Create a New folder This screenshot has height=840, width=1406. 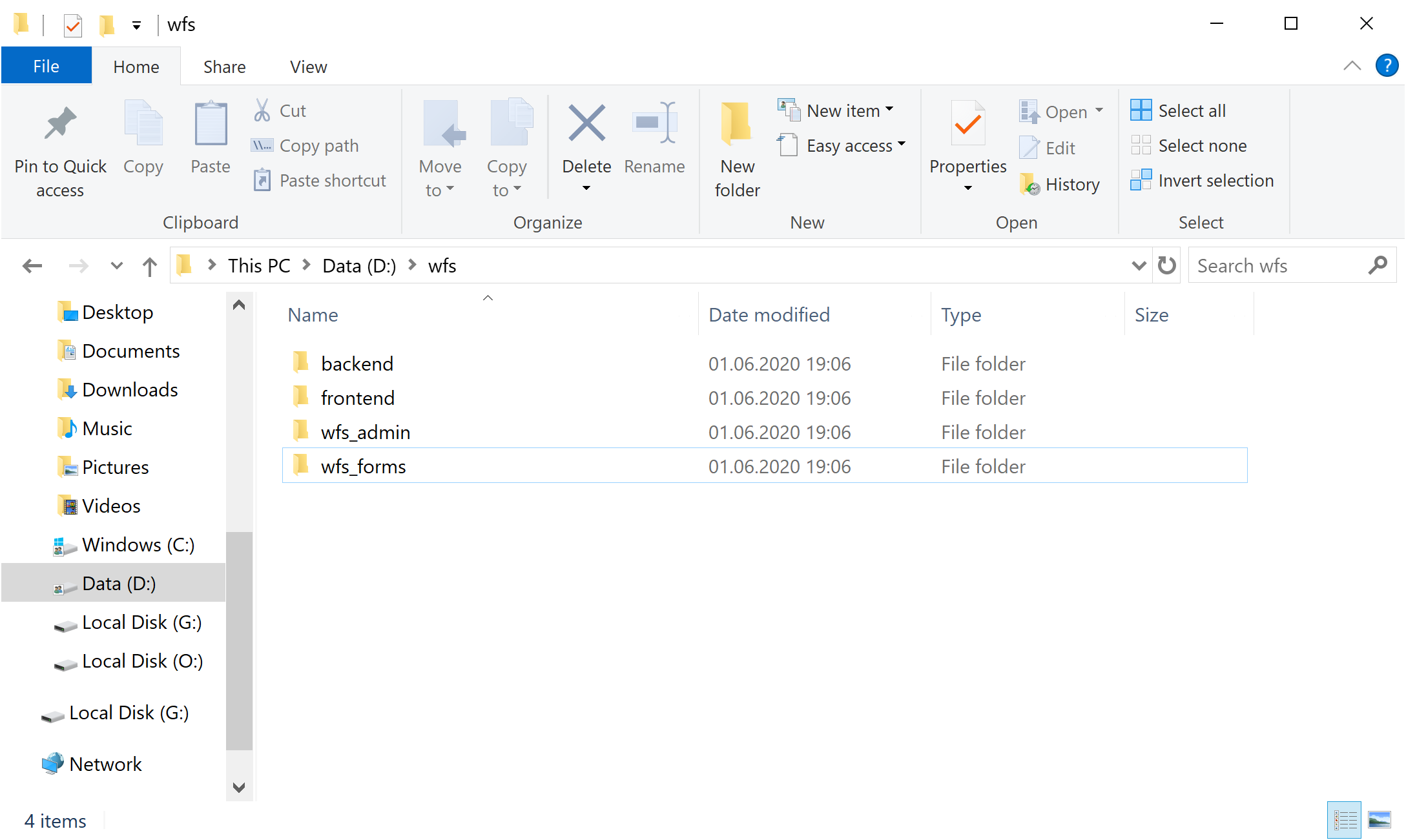pos(737,150)
